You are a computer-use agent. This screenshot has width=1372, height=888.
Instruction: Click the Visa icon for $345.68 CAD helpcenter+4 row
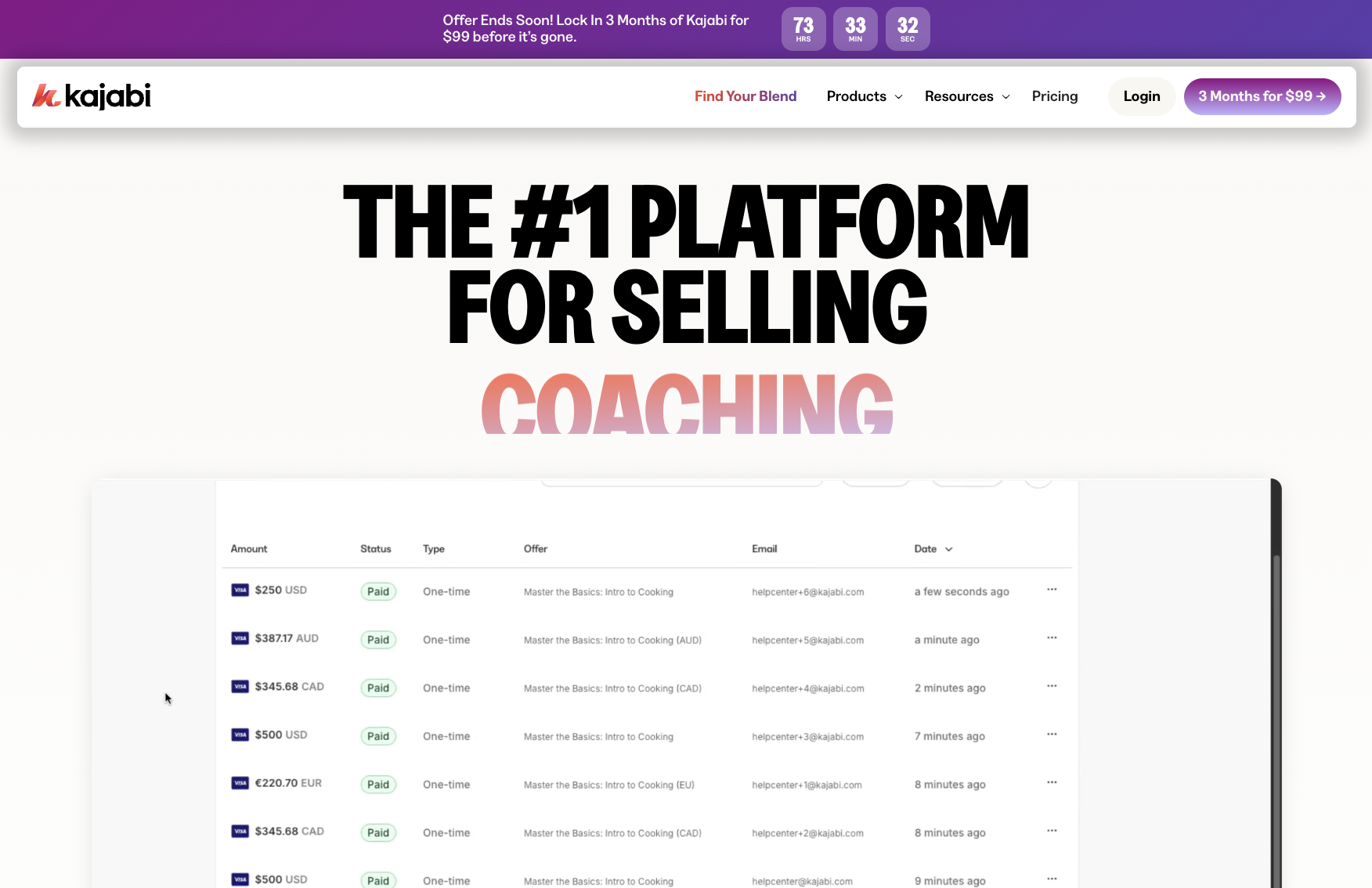click(x=240, y=687)
